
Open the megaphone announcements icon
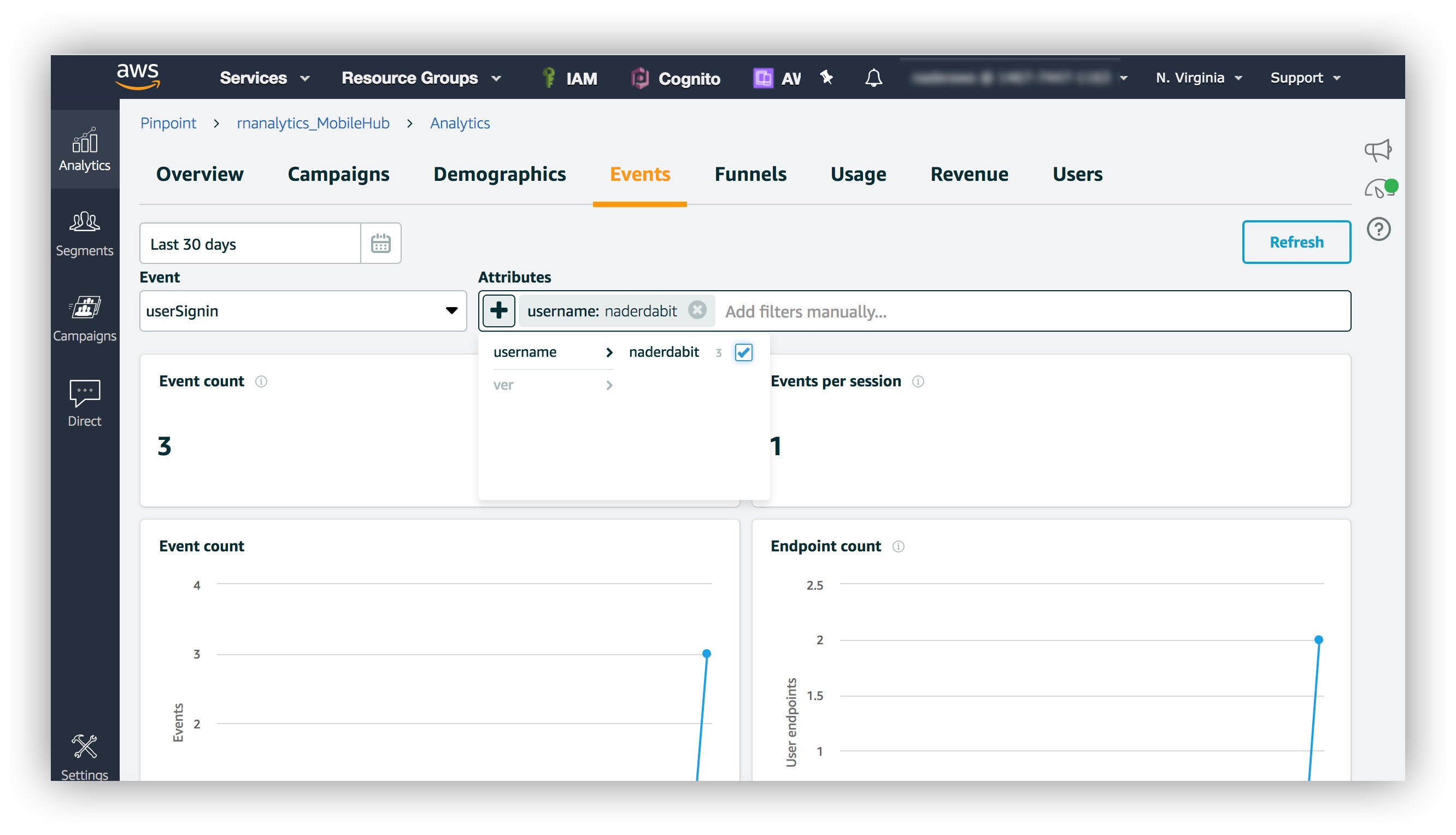pos(1377,150)
